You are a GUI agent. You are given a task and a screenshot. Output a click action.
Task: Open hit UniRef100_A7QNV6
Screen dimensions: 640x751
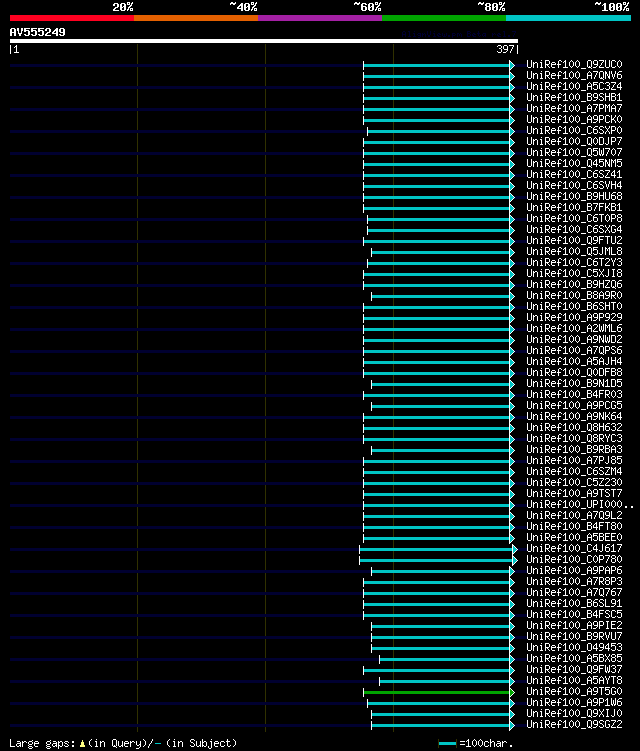(x=574, y=75)
